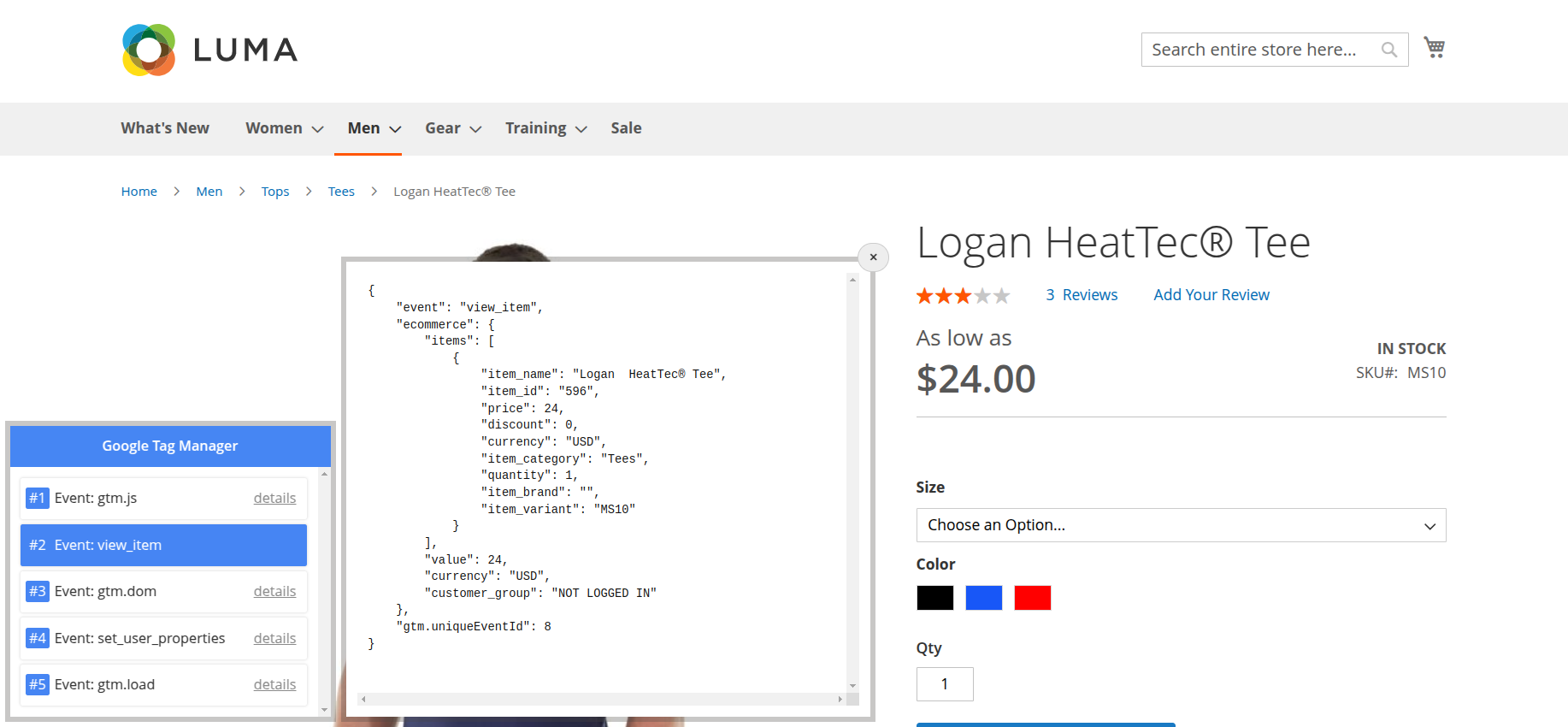Click the #3 event number badge
Image resolution: width=1568 pixels, height=727 pixels.
[x=37, y=591]
